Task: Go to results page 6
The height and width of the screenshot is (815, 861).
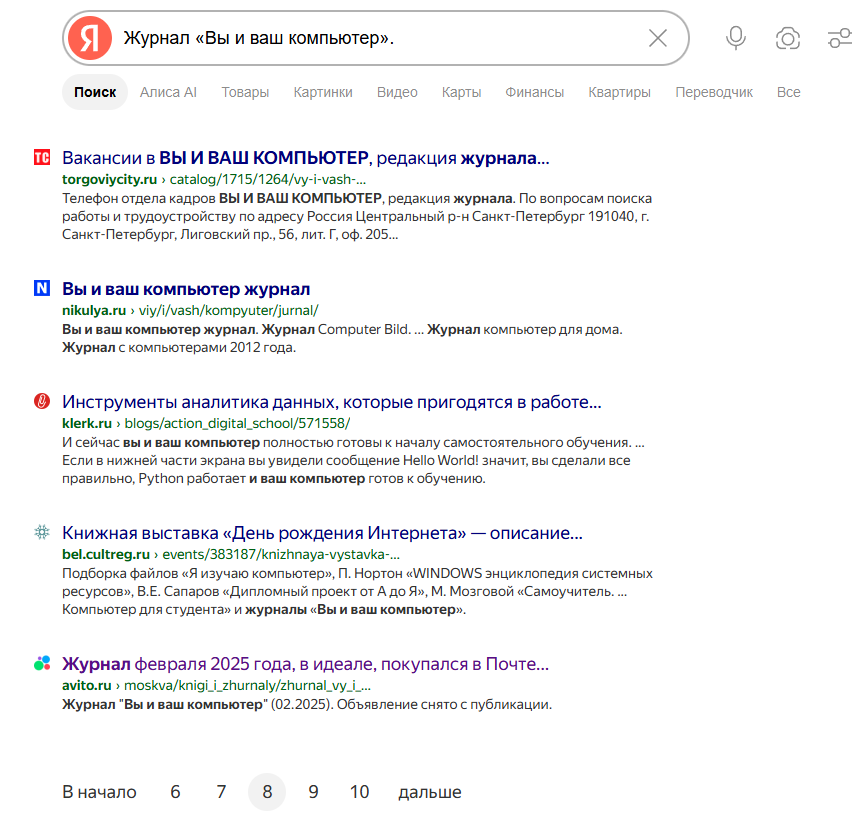Action: click(x=175, y=792)
